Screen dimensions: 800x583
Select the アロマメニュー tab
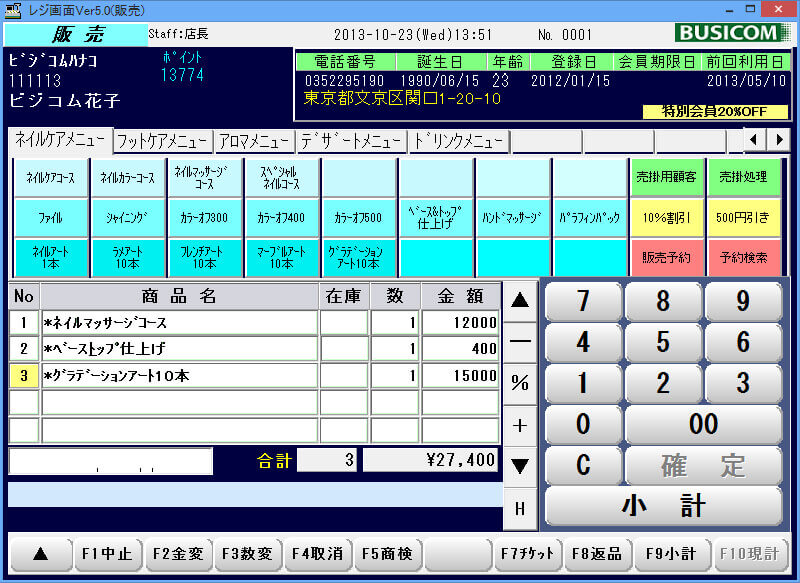tap(254, 141)
